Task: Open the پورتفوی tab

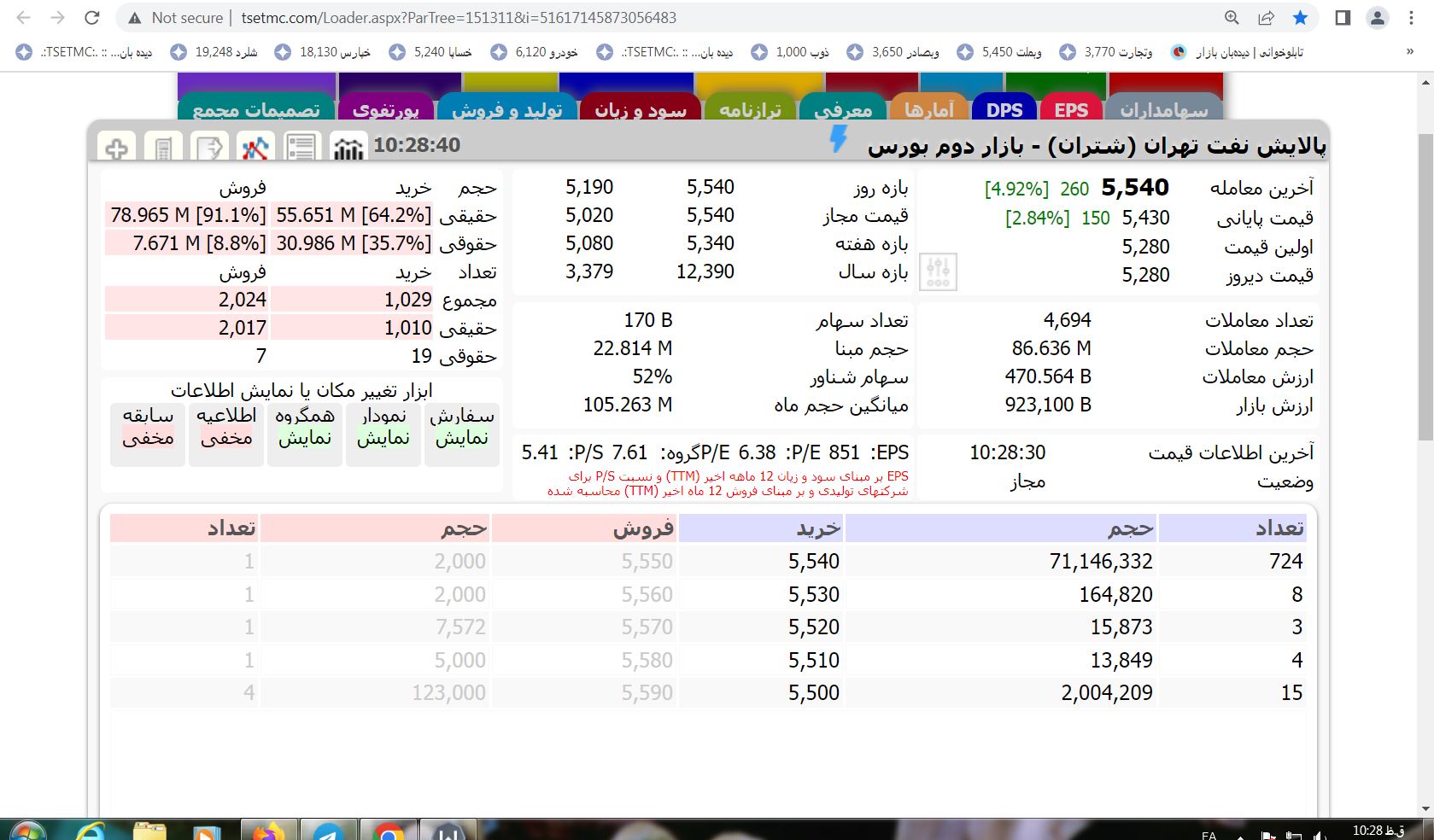Action: (x=386, y=108)
